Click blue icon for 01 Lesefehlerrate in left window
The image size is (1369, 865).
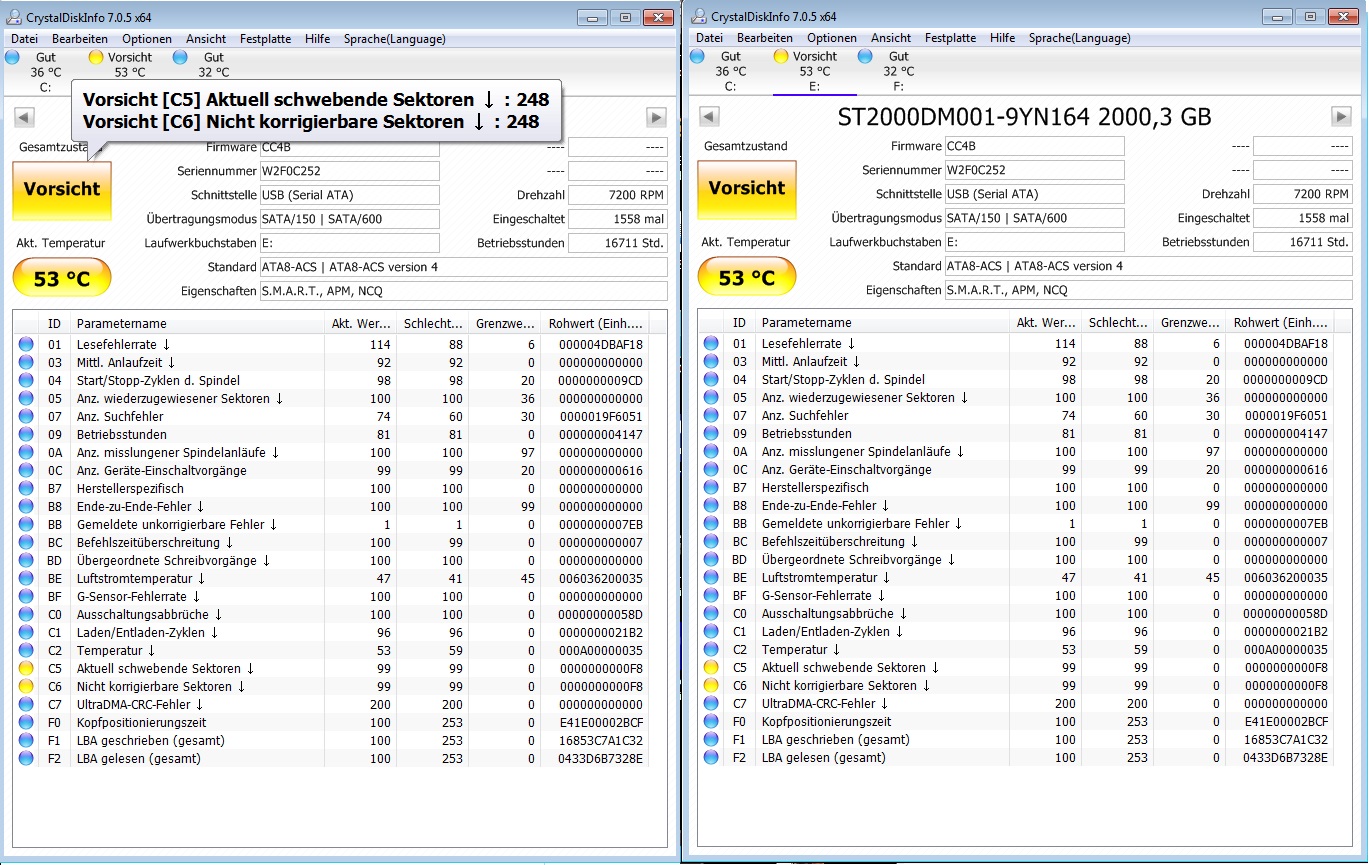[26, 344]
